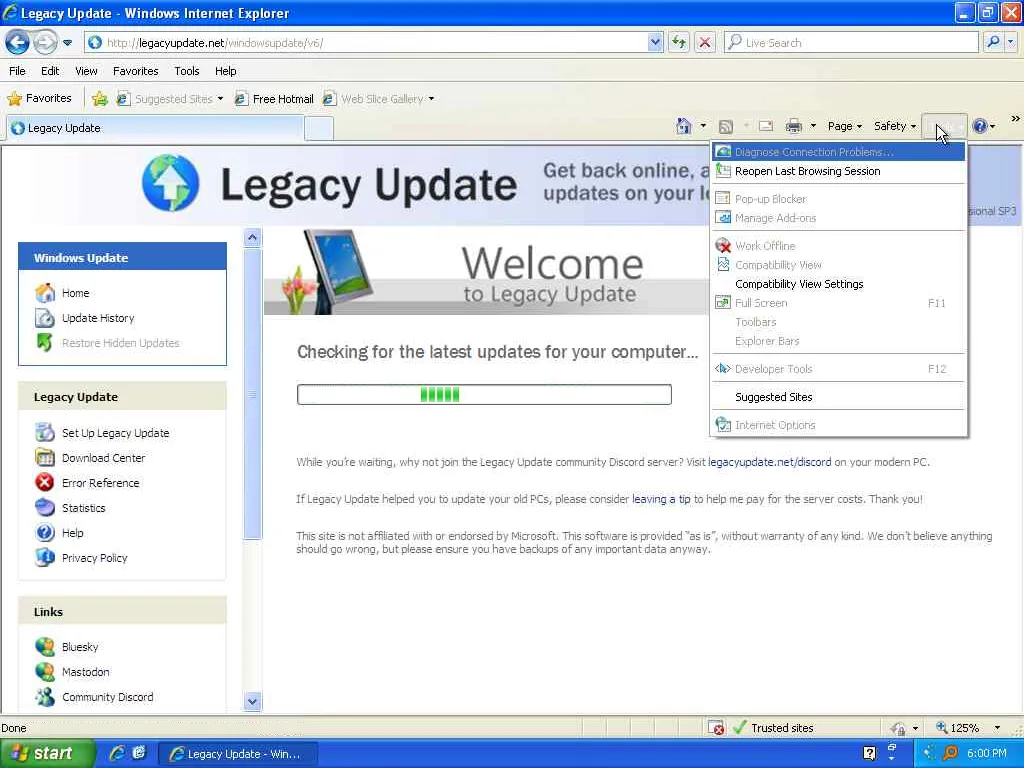Open recent pages dropdown next to Forward
The height and width of the screenshot is (768, 1024).
pyautogui.click(x=67, y=43)
